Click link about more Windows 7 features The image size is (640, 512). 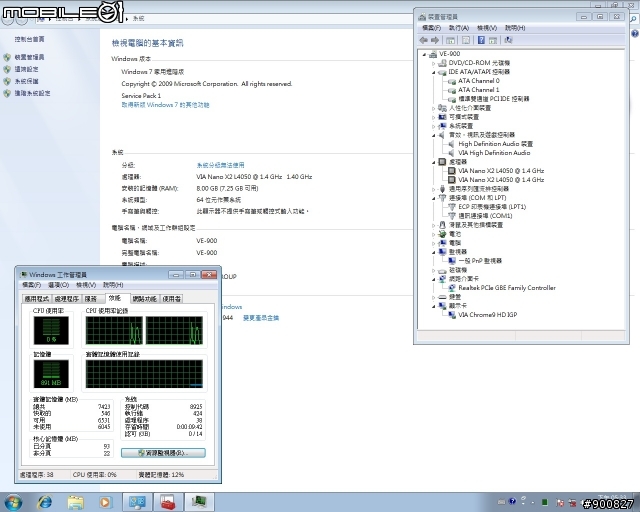tap(165, 105)
